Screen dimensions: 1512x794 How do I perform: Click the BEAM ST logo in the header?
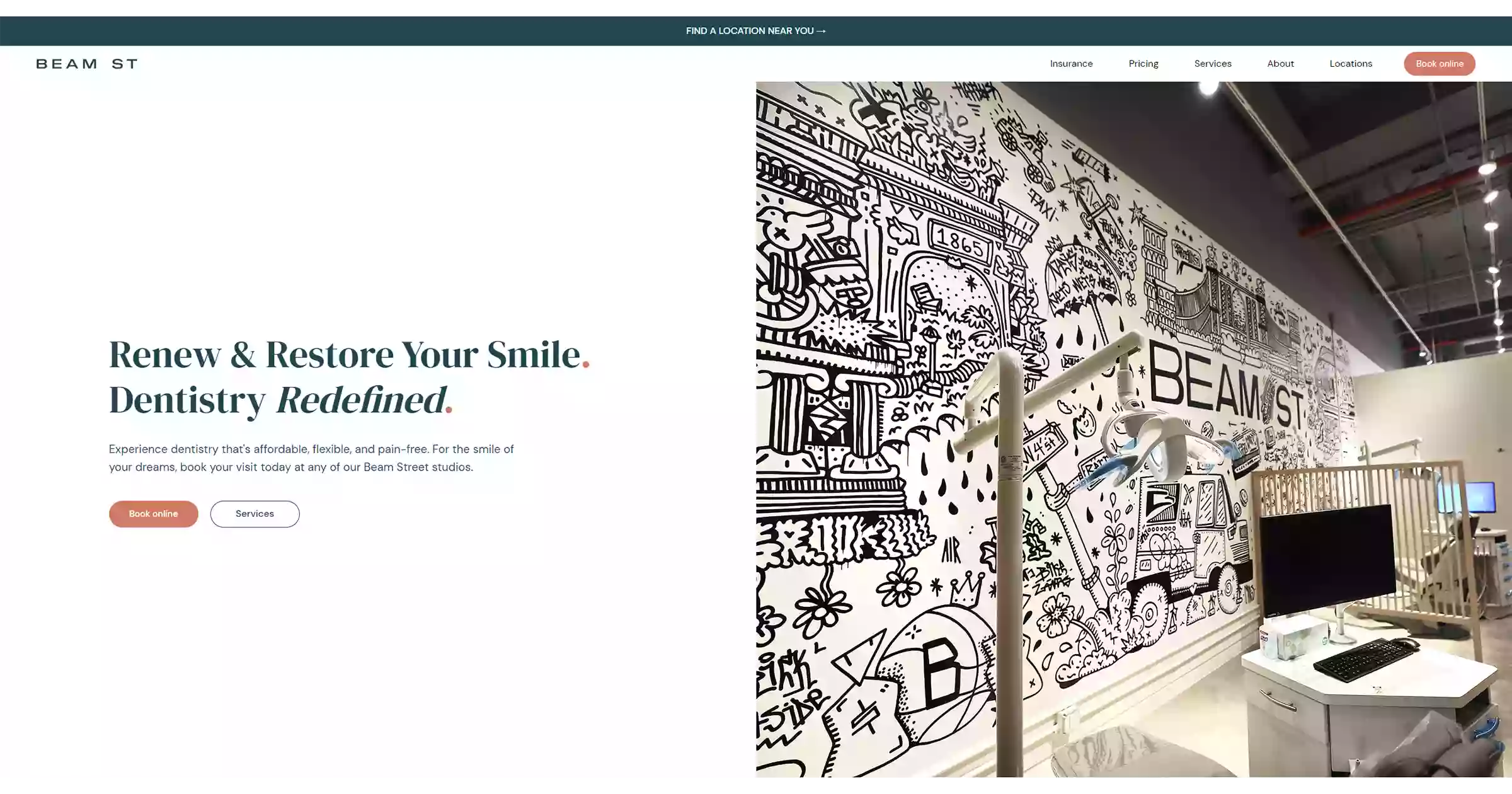86,64
